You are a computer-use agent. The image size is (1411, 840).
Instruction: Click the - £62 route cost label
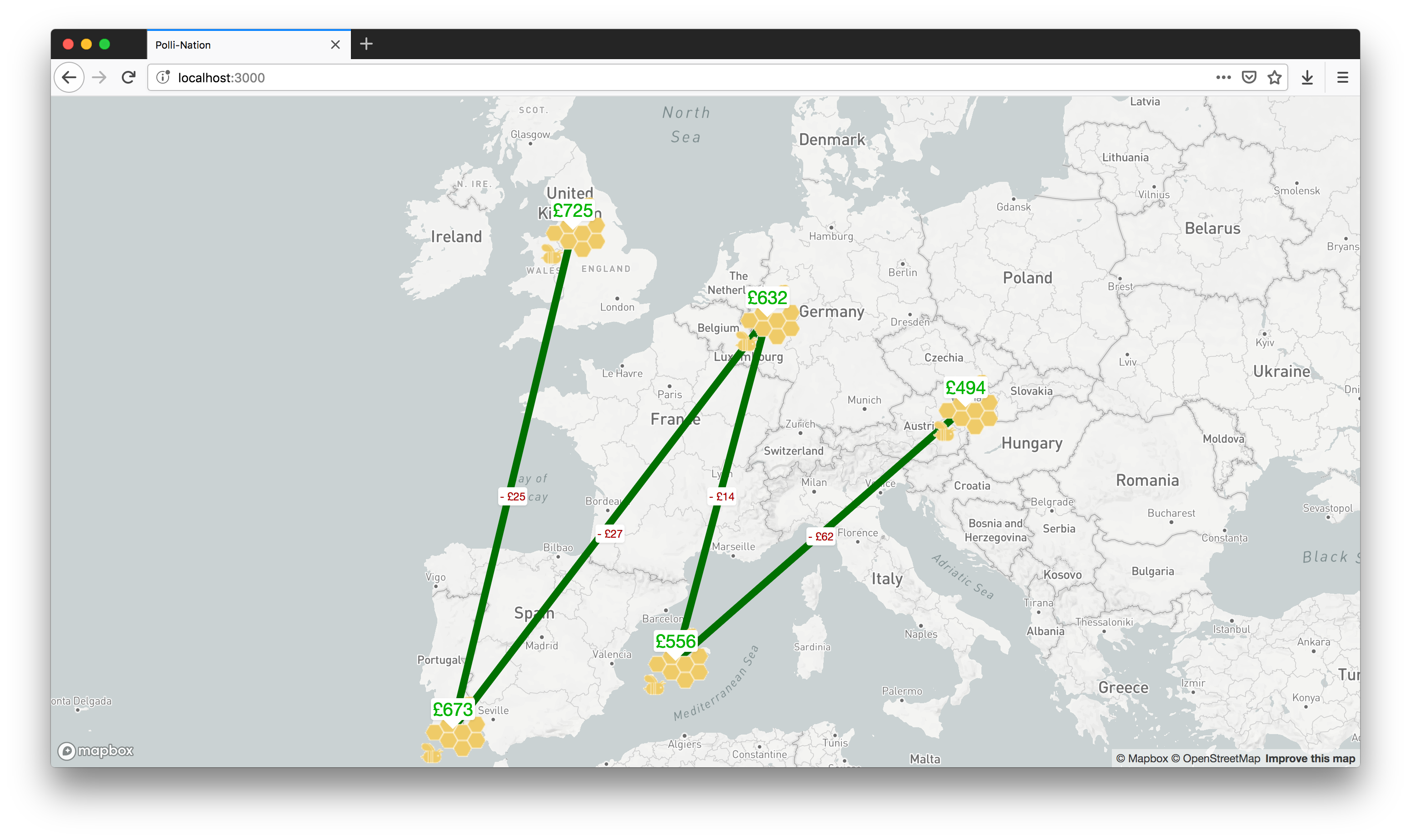(x=821, y=537)
